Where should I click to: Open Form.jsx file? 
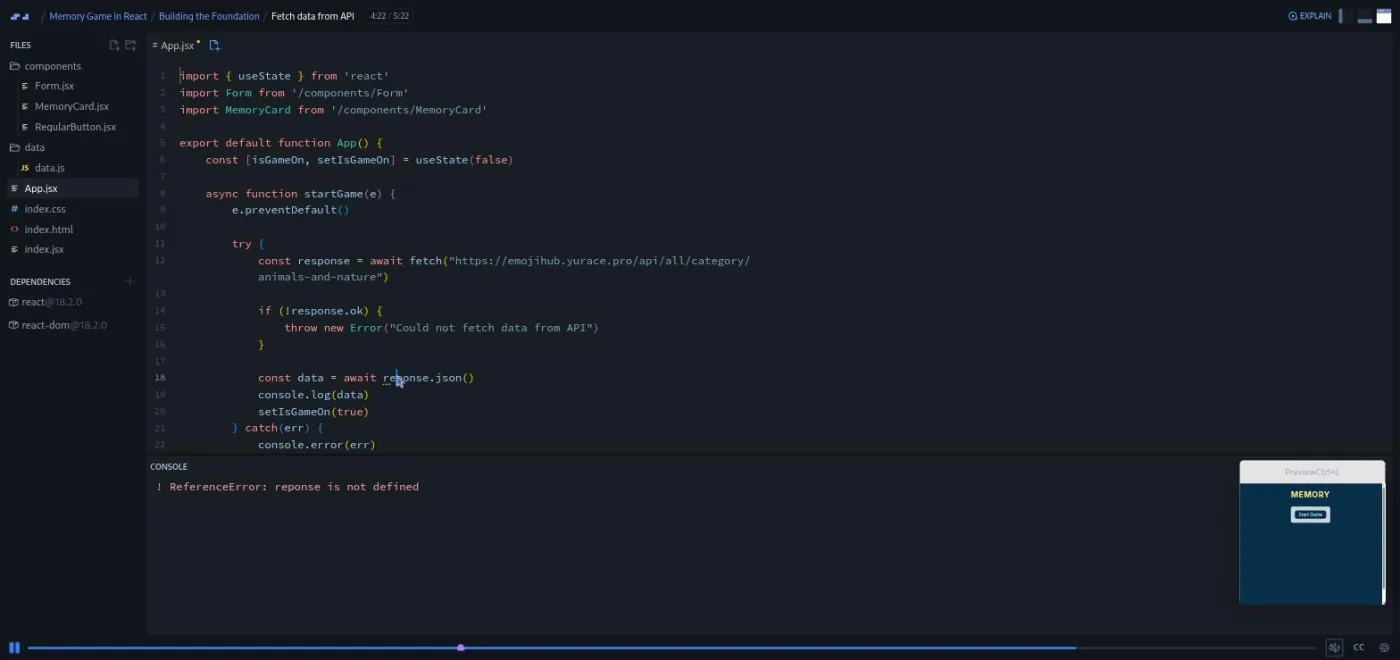(x=54, y=86)
